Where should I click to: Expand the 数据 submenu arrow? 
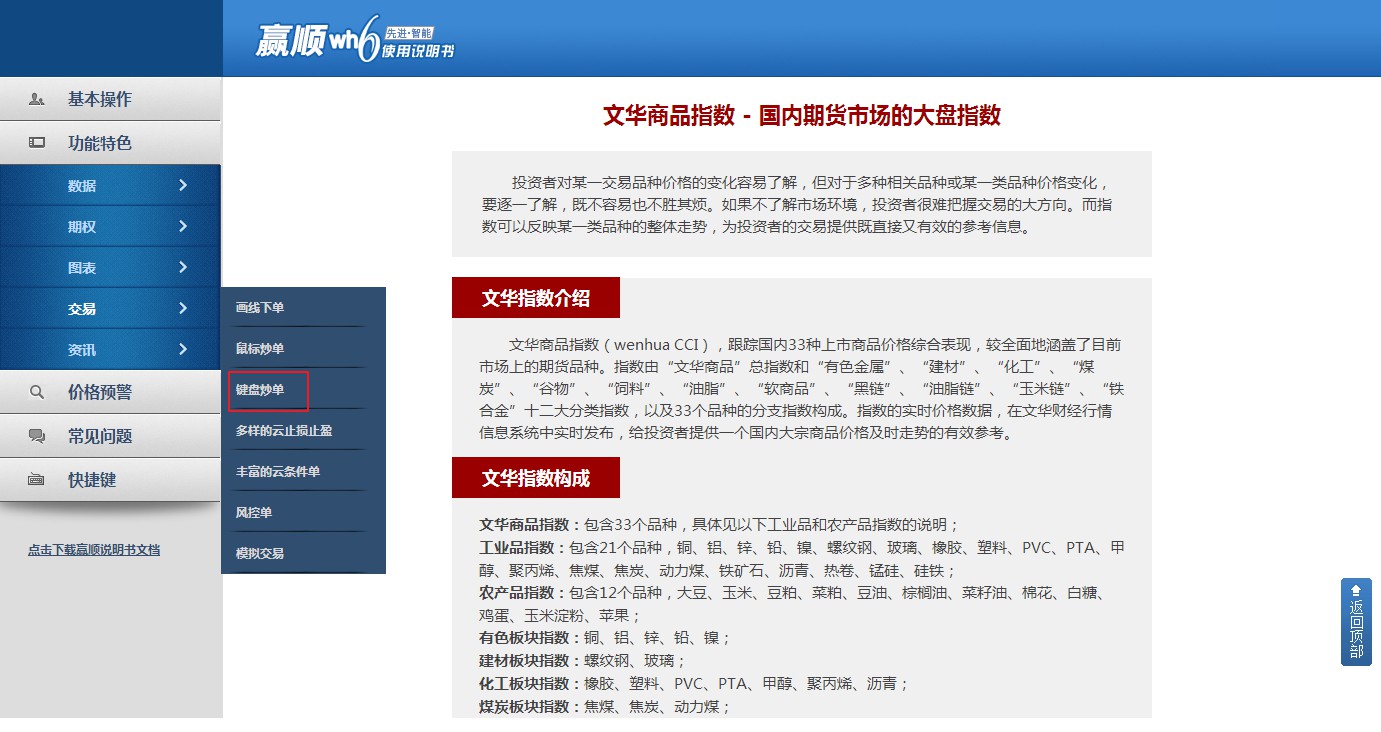tap(183, 185)
